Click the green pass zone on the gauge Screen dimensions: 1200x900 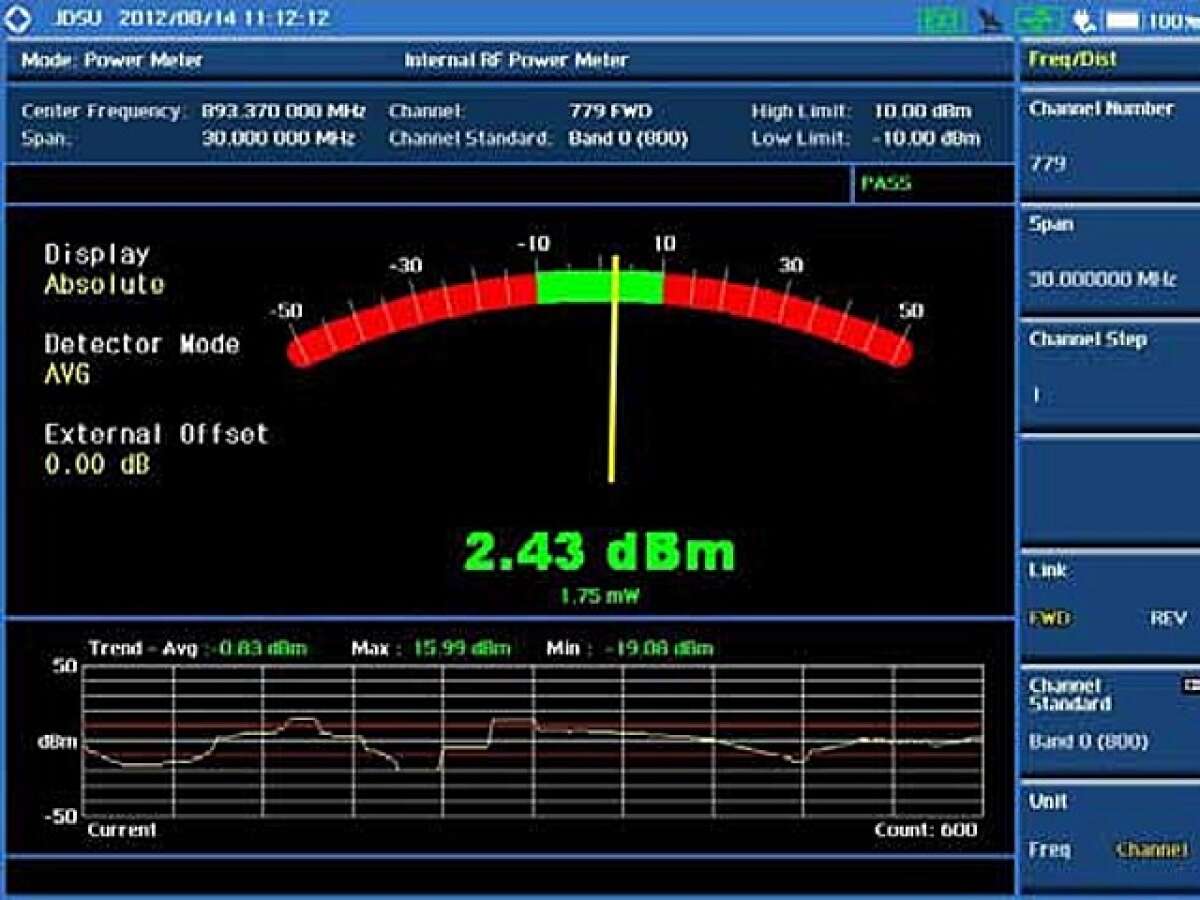coord(600,286)
